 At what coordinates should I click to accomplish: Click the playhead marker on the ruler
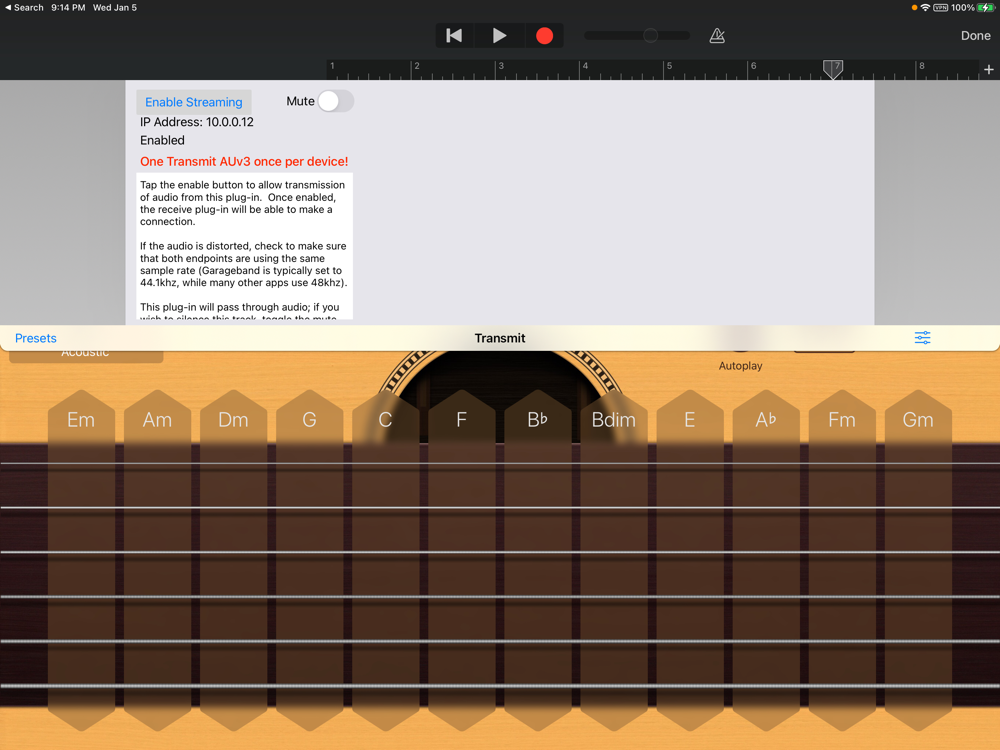point(833,68)
